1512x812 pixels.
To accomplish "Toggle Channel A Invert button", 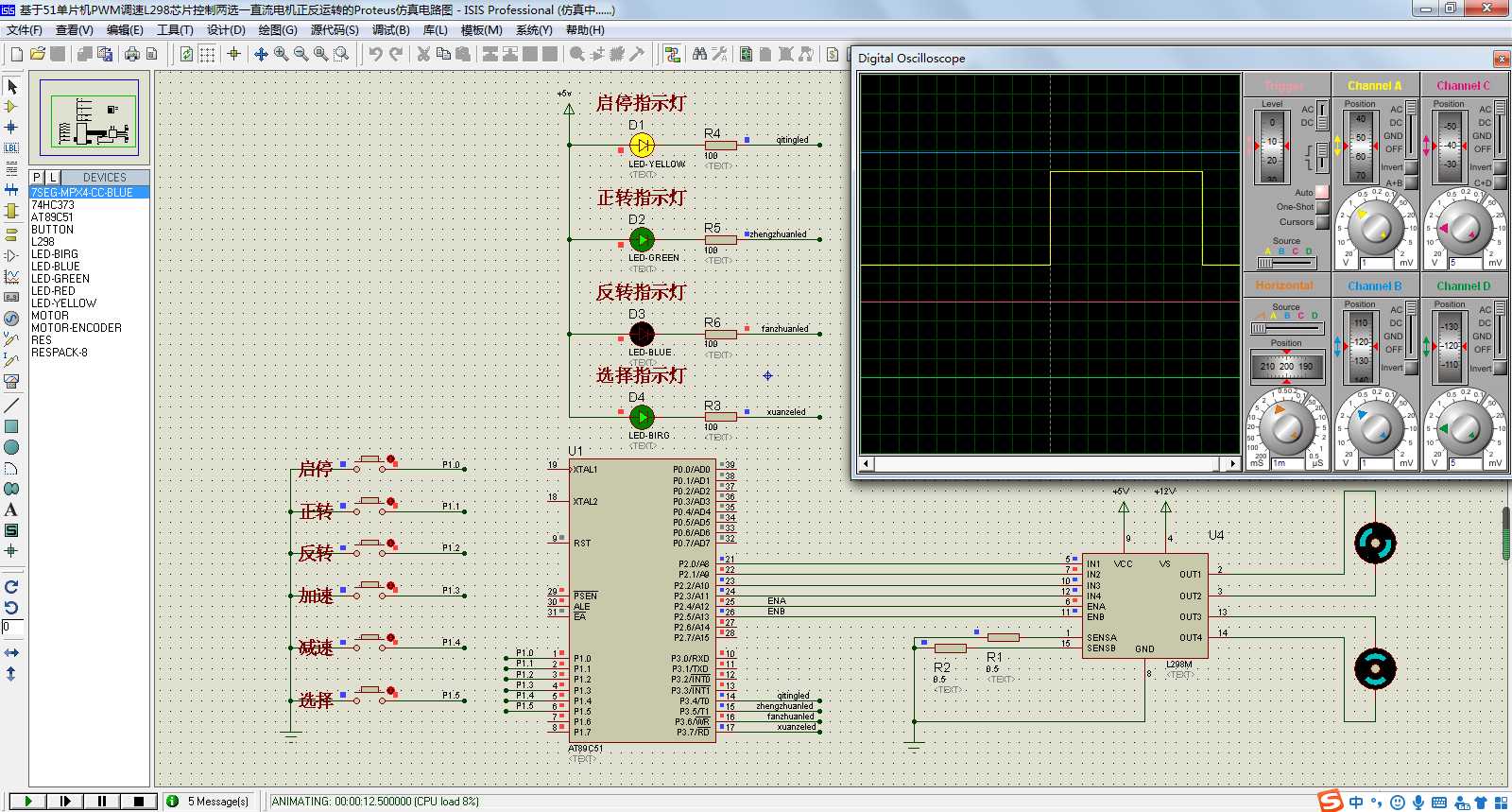I will click(1411, 167).
